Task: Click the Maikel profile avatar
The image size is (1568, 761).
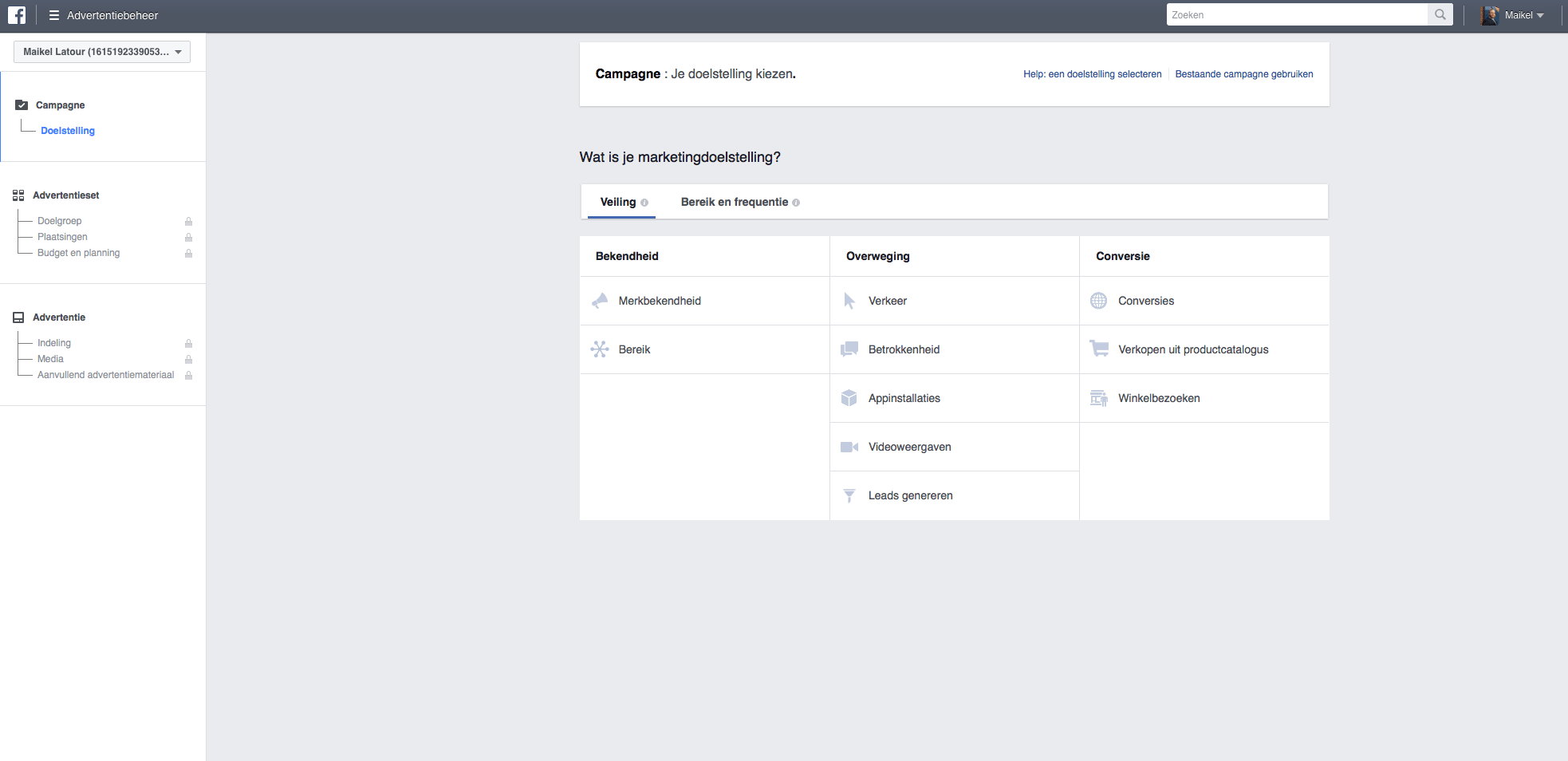Action: pyautogui.click(x=1490, y=15)
